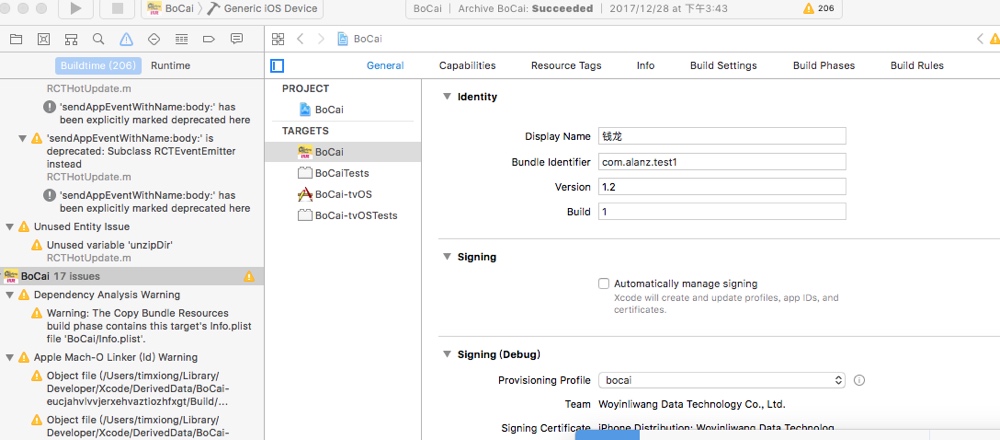The height and width of the screenshot is (440, 1000).
Task: Enable Automatically manage signing checkbox
Action: click(x=603, y=284)
